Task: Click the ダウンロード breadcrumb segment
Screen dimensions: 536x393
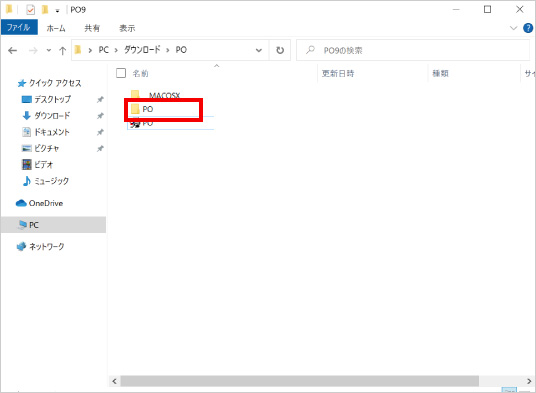Action: 142,50
